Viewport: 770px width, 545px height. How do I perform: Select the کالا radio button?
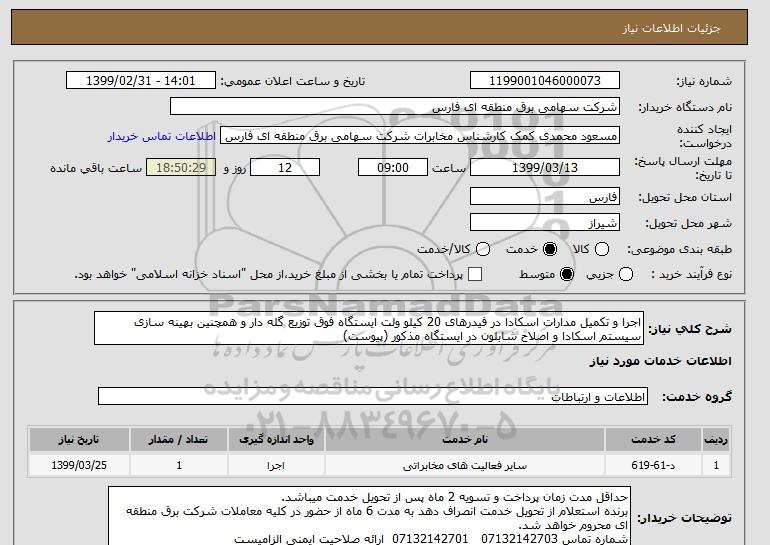point(602,249)
